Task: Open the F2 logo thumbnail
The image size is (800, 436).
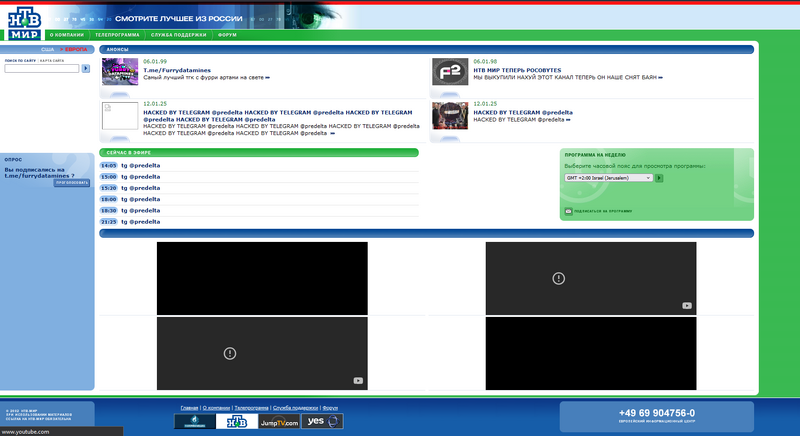Action: pos(450,71)
